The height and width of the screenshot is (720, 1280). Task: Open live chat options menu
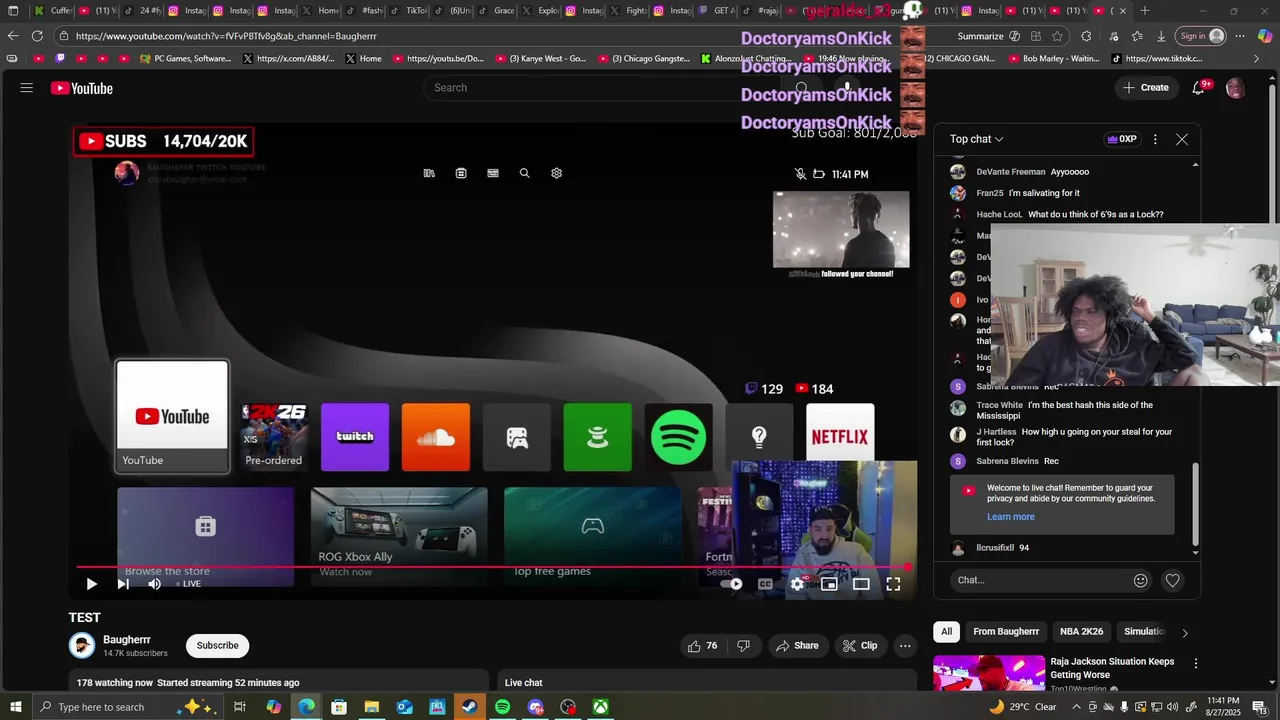coord(1155,139)
